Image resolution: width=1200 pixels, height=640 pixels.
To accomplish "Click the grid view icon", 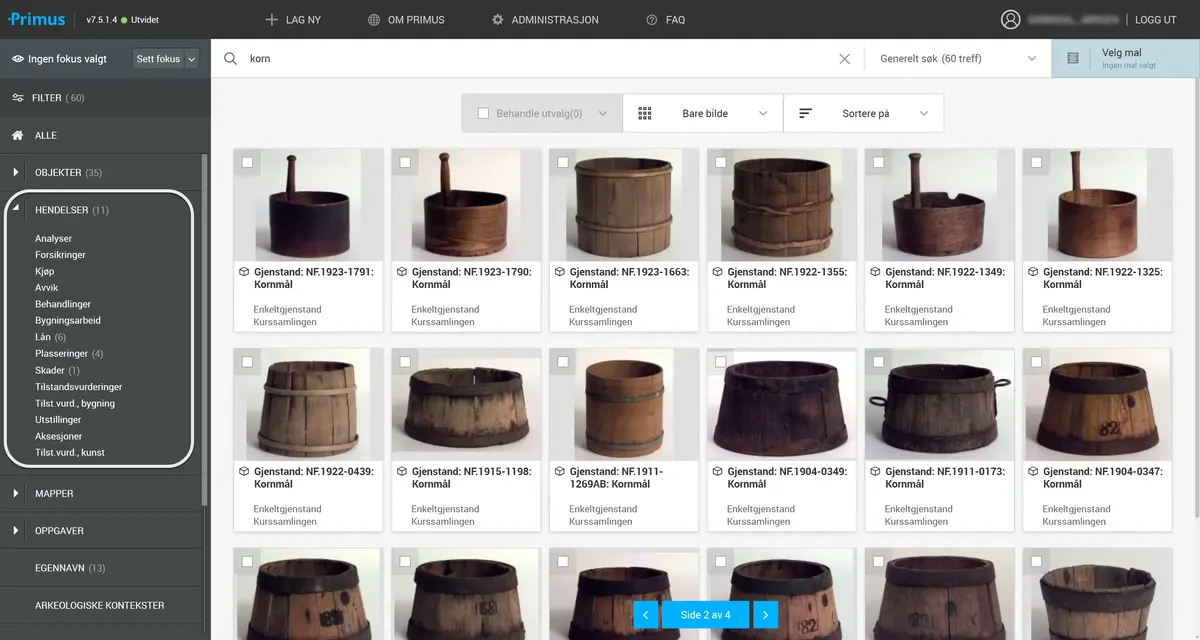I will [645, 114].
